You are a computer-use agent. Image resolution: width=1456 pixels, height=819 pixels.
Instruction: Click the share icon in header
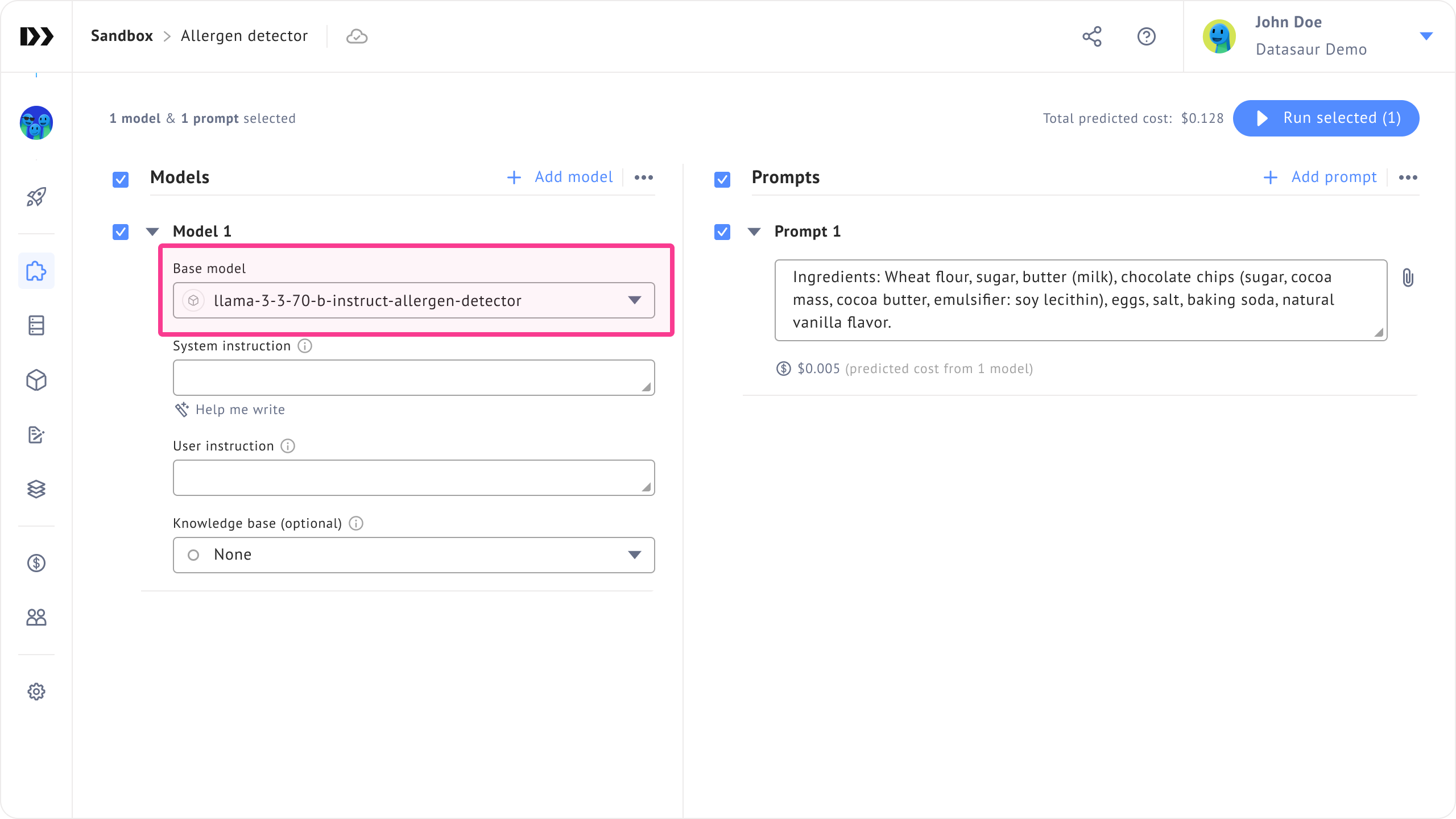(1091, 36)
